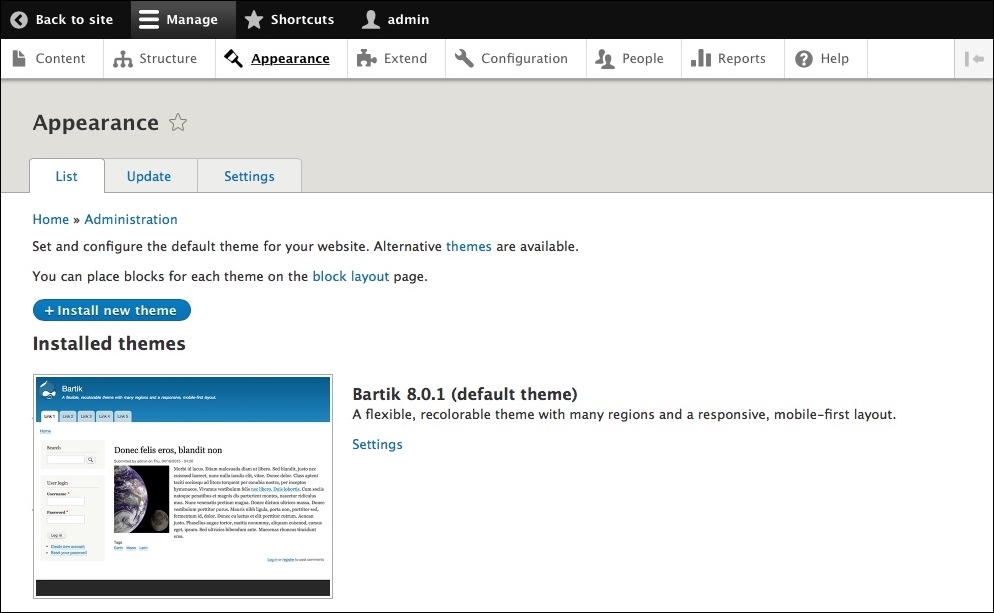Add Appearance page to shortcuts via star
Screen dimensions: 994x613
(x=178, y=122)
